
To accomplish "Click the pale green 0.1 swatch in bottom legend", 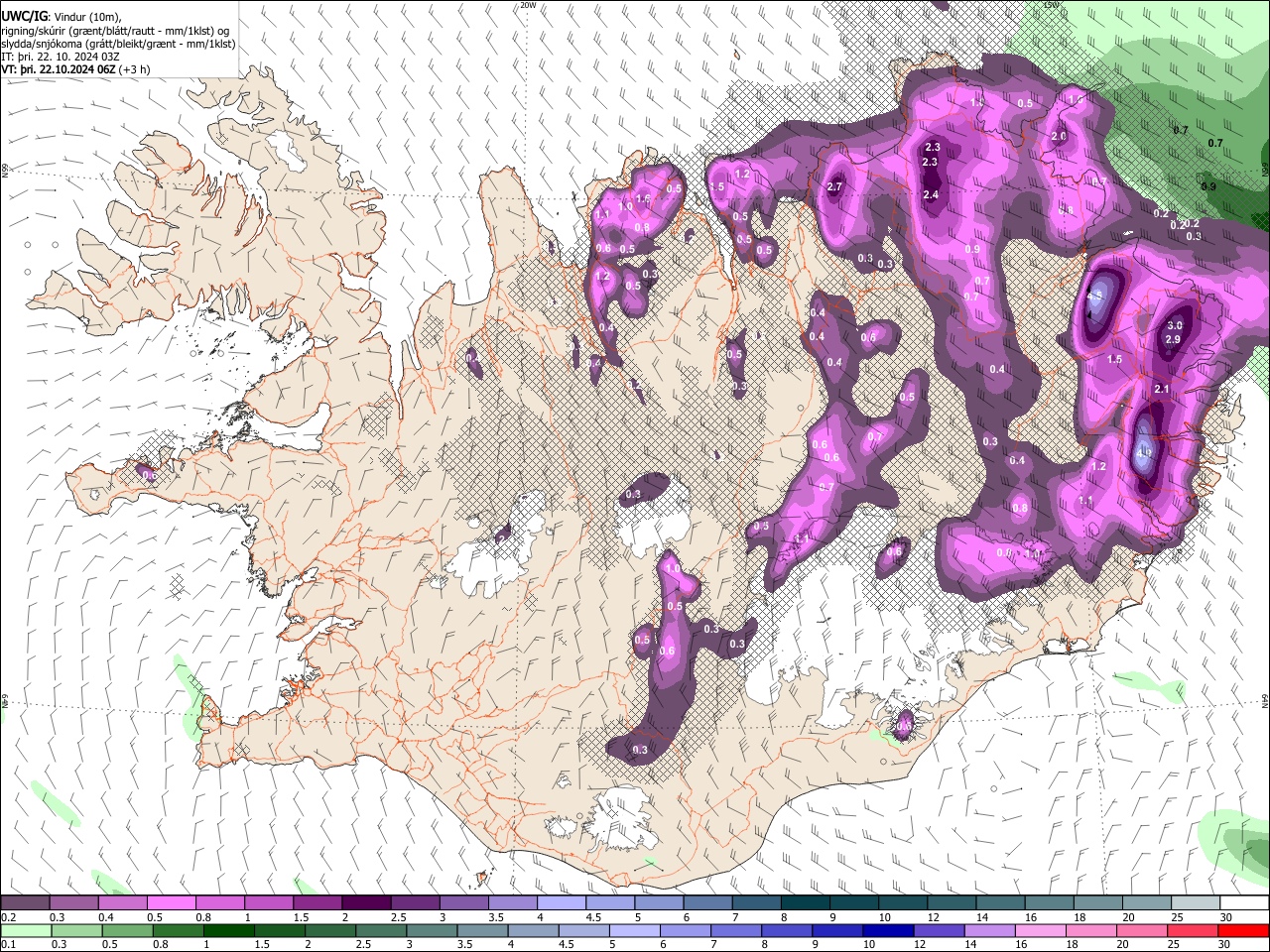I will pos(26,930).
